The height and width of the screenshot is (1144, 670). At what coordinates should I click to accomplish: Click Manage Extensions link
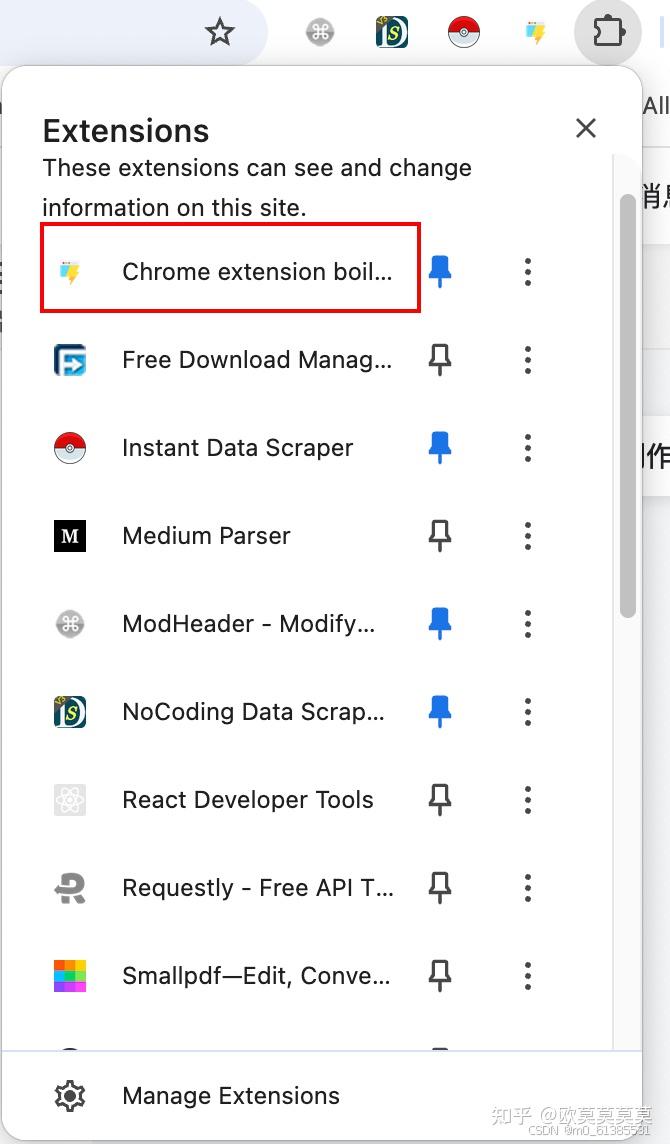pos(230,1096)
